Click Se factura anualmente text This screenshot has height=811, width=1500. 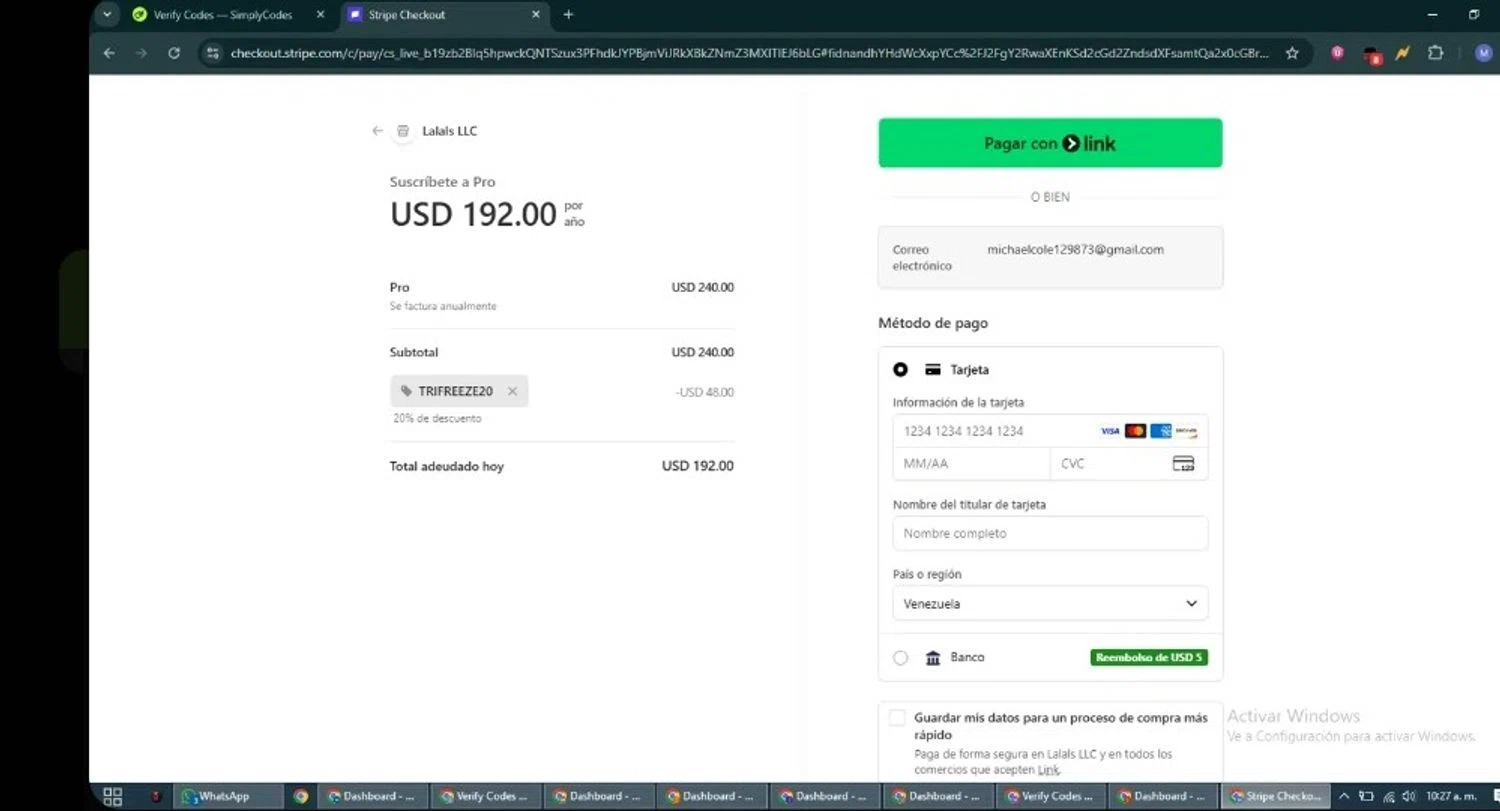[x=442, y=306]
